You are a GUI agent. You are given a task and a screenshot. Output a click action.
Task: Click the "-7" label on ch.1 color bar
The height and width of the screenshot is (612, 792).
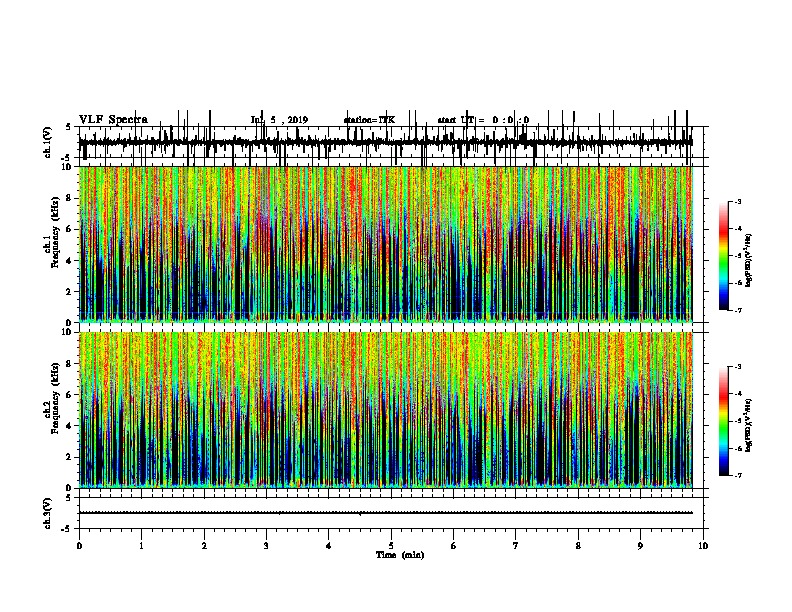[738, 310]
